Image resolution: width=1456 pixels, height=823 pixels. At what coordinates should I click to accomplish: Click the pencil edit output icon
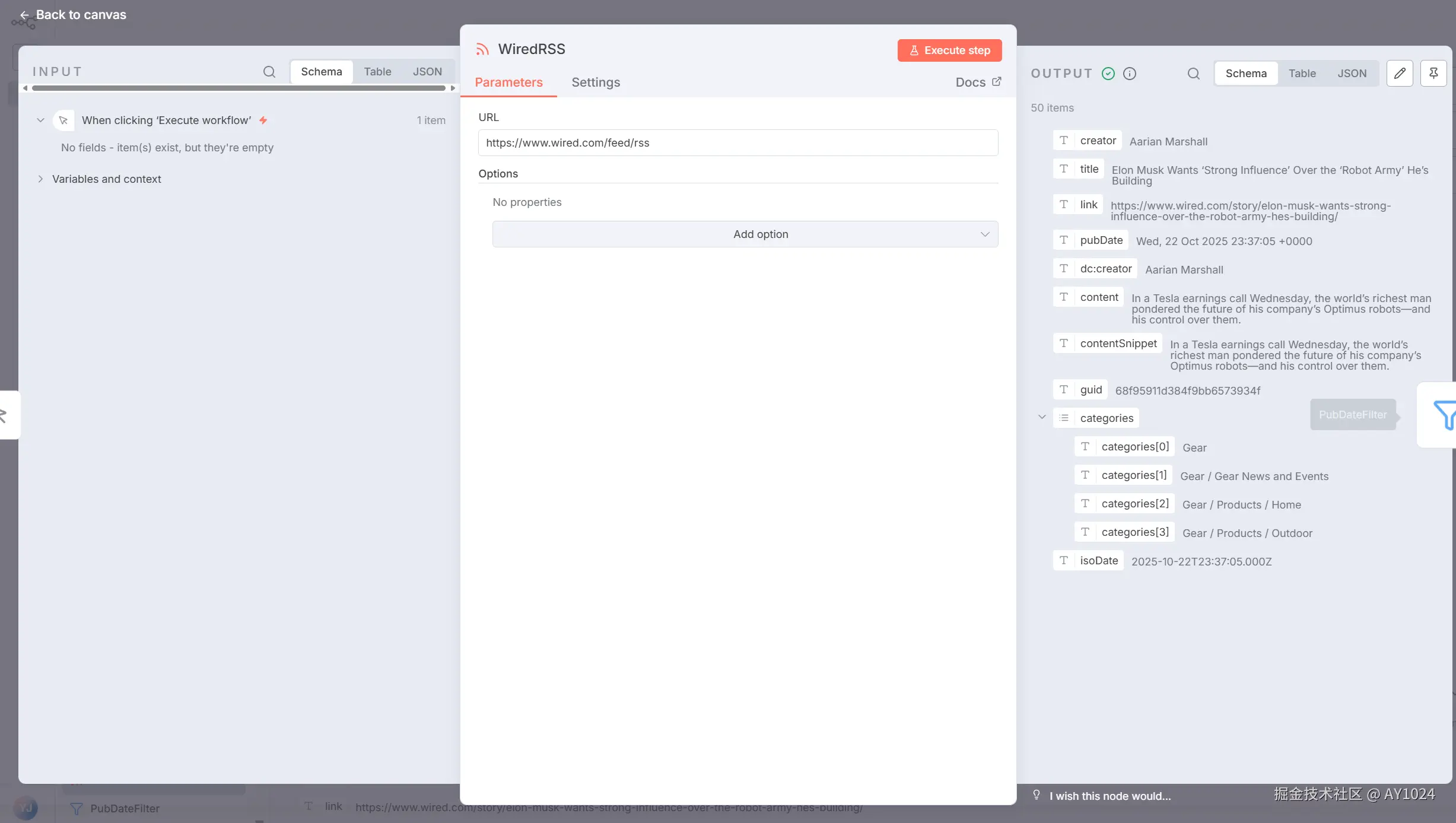1399,74
